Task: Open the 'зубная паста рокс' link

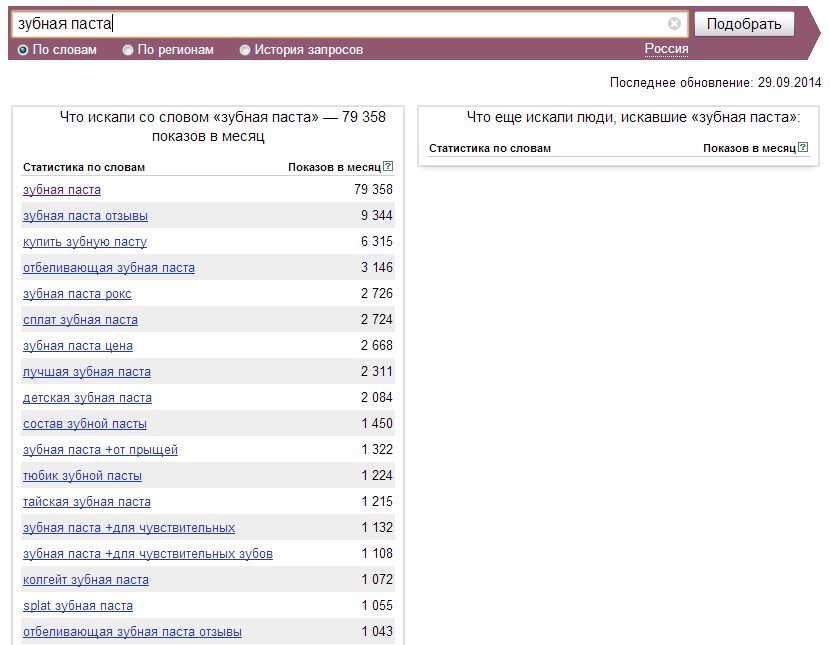Action: (77, 293)
